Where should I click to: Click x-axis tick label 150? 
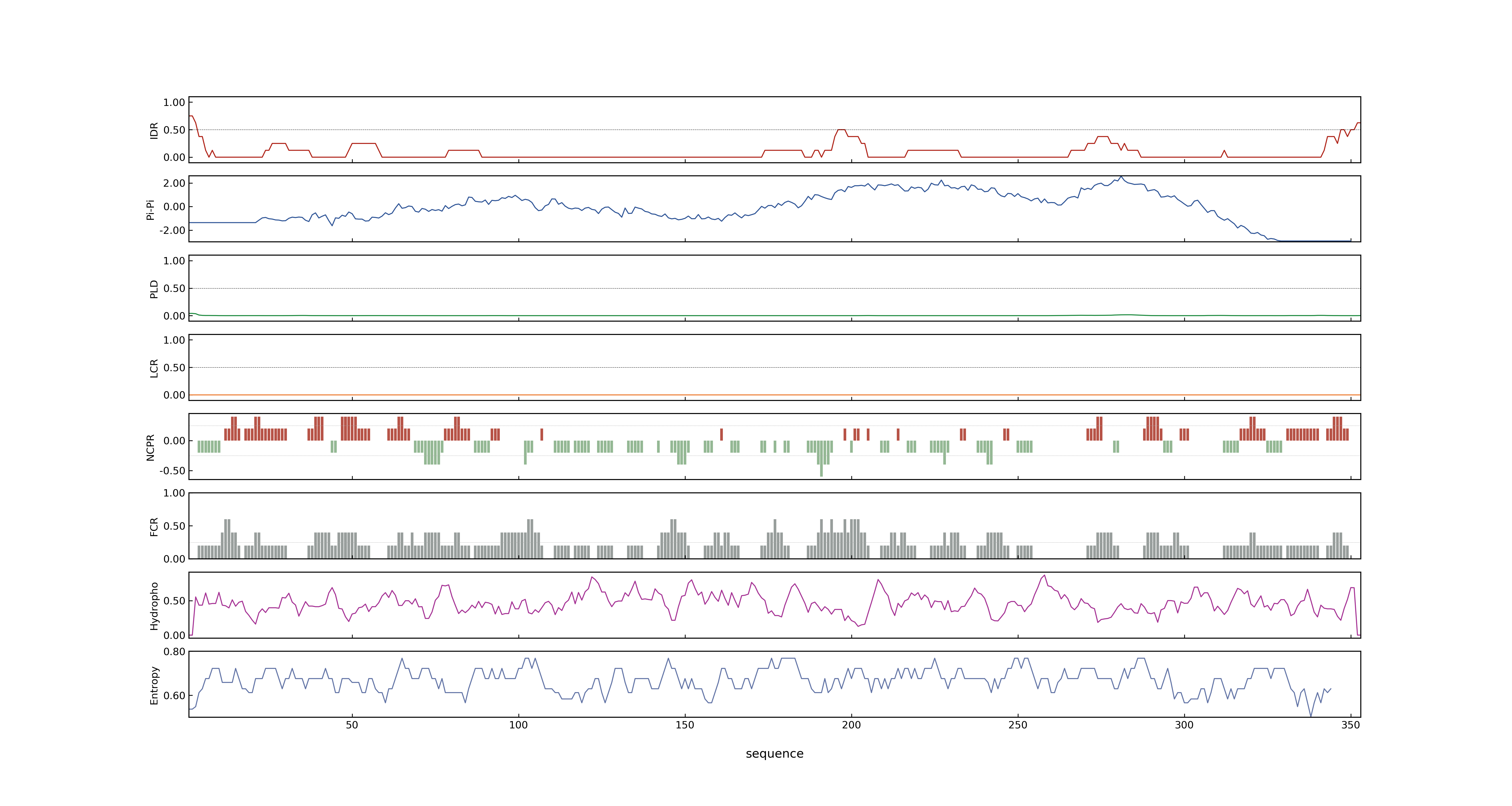click(x=684, y=725)
